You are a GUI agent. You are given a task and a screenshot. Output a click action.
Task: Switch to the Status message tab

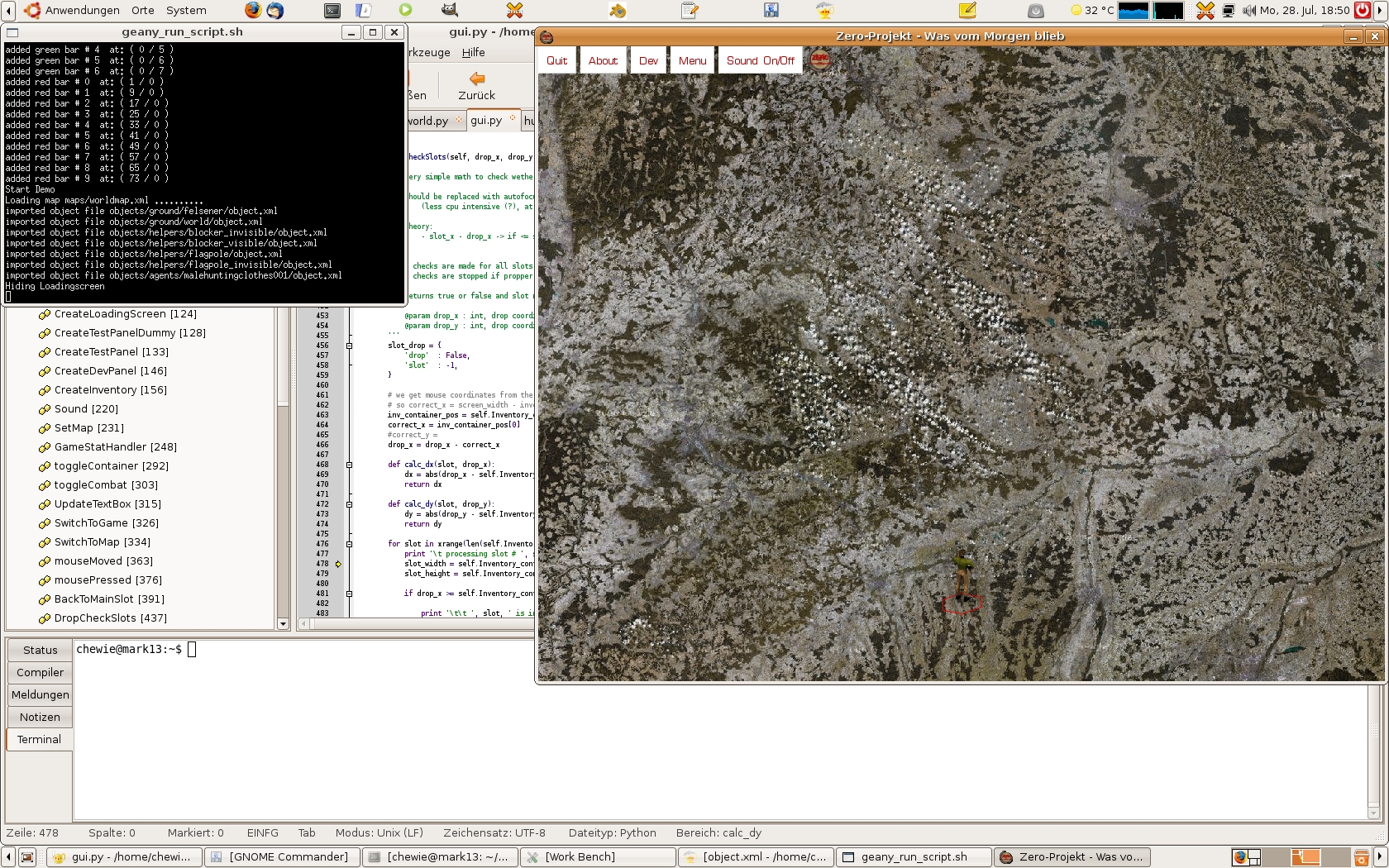tap(40, 650)
